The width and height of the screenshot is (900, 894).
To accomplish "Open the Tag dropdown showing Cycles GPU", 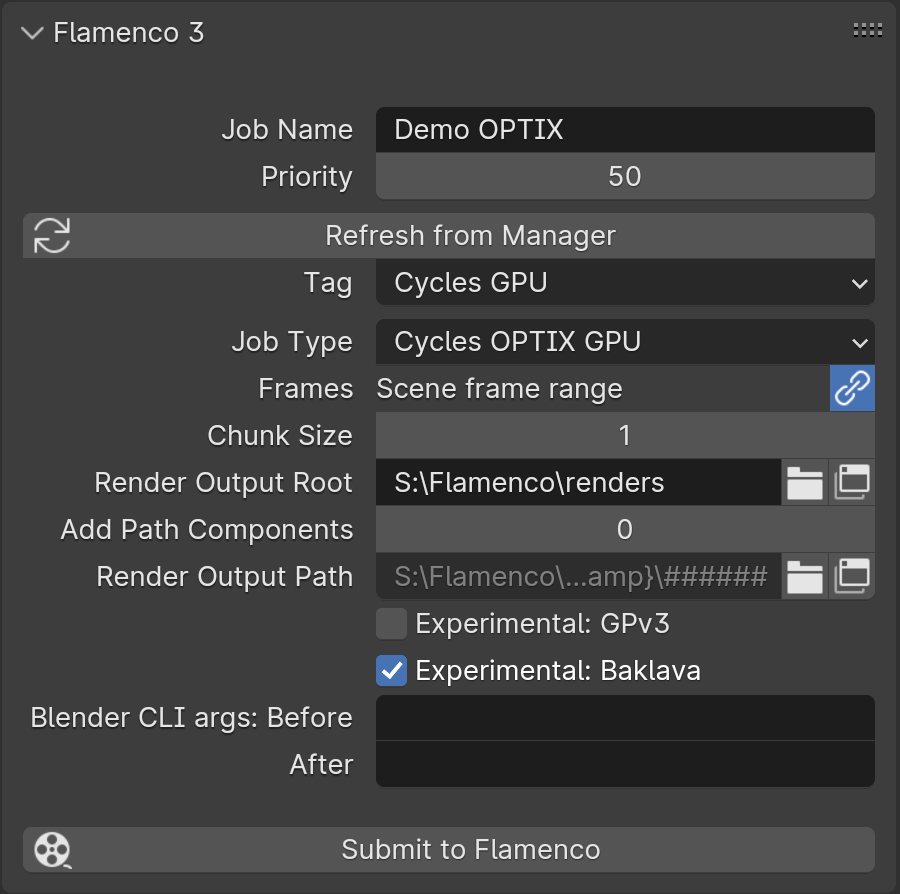I will tap(625, 283).
